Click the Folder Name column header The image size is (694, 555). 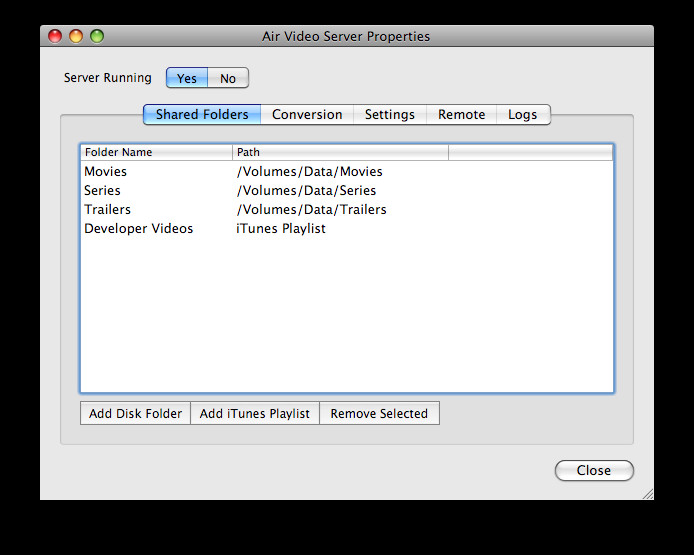[157, 152]
